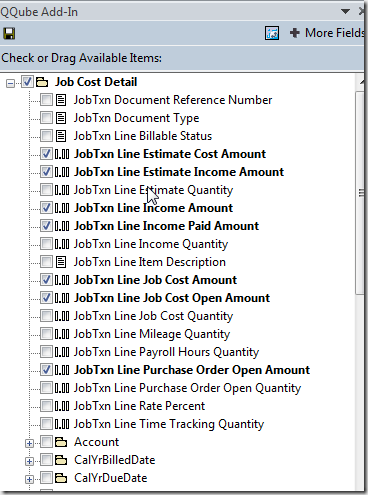Select JobTxn Line Mileage Quantity label
Screen dimensions: 368x495
click(152, 334)
